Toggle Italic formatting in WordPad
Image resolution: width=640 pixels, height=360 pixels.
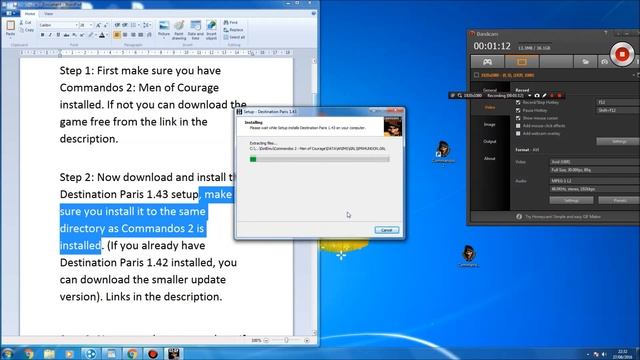tap(50, 35)
